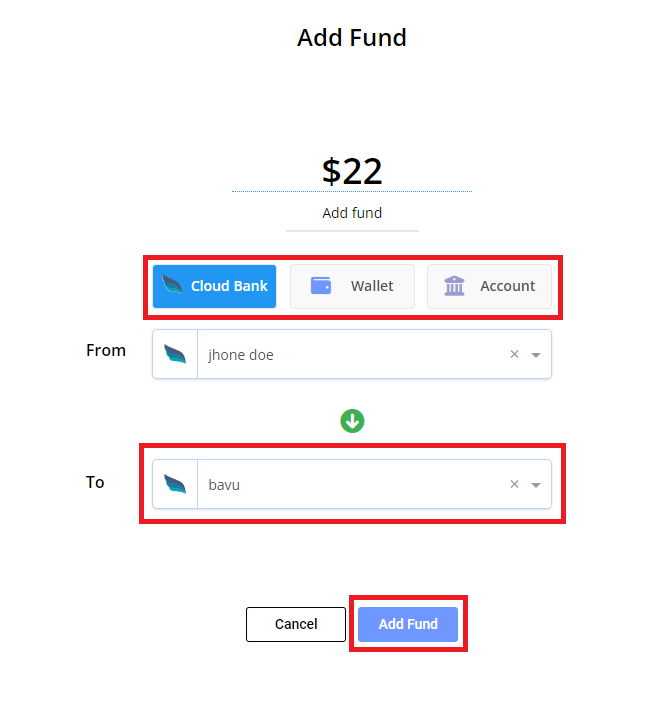Click the Add fund note field
Viewport: 662px width, 724px height.
pyautogui.click(x=352, y=214)
